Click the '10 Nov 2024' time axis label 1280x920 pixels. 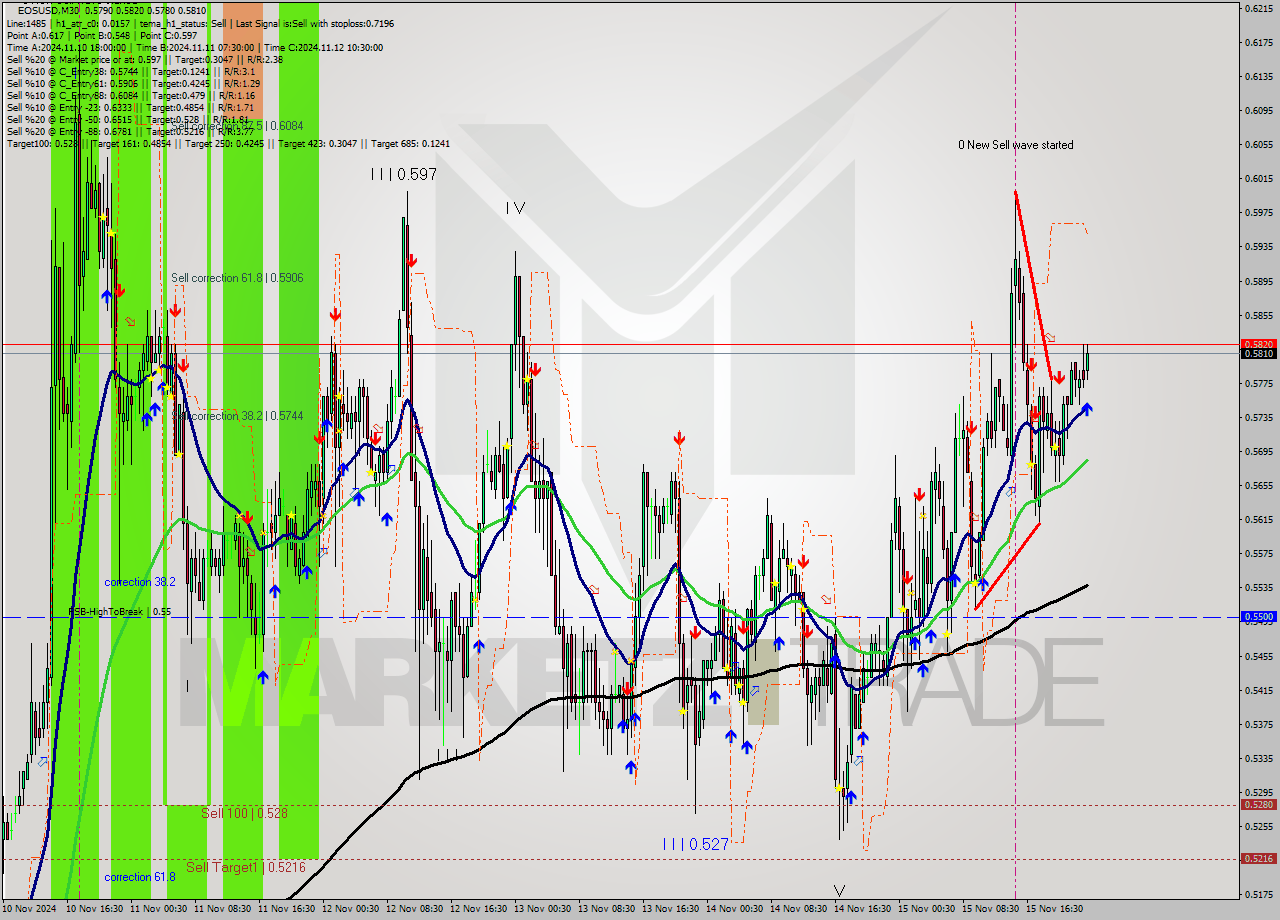click(30, 909)
